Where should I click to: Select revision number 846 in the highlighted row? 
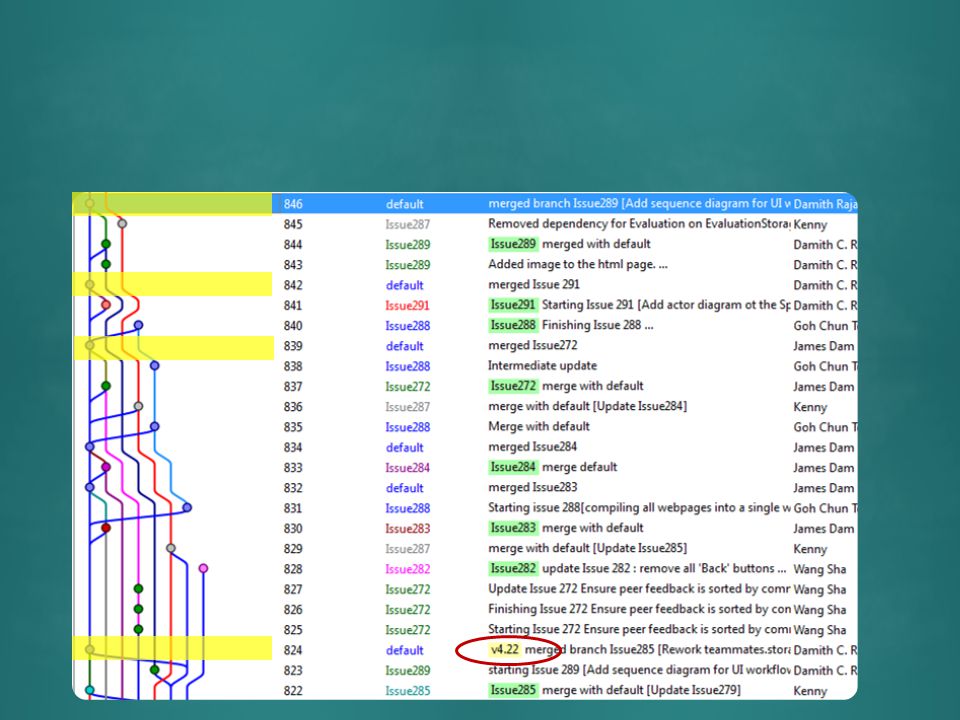pyautogui.click(x=293, y=204)
